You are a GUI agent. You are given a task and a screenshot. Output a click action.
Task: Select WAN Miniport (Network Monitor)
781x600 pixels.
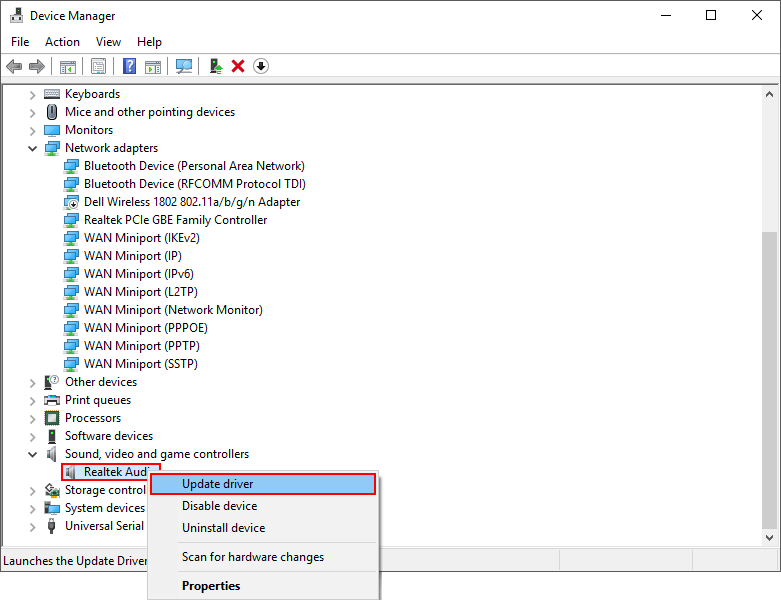click(173, 310)
